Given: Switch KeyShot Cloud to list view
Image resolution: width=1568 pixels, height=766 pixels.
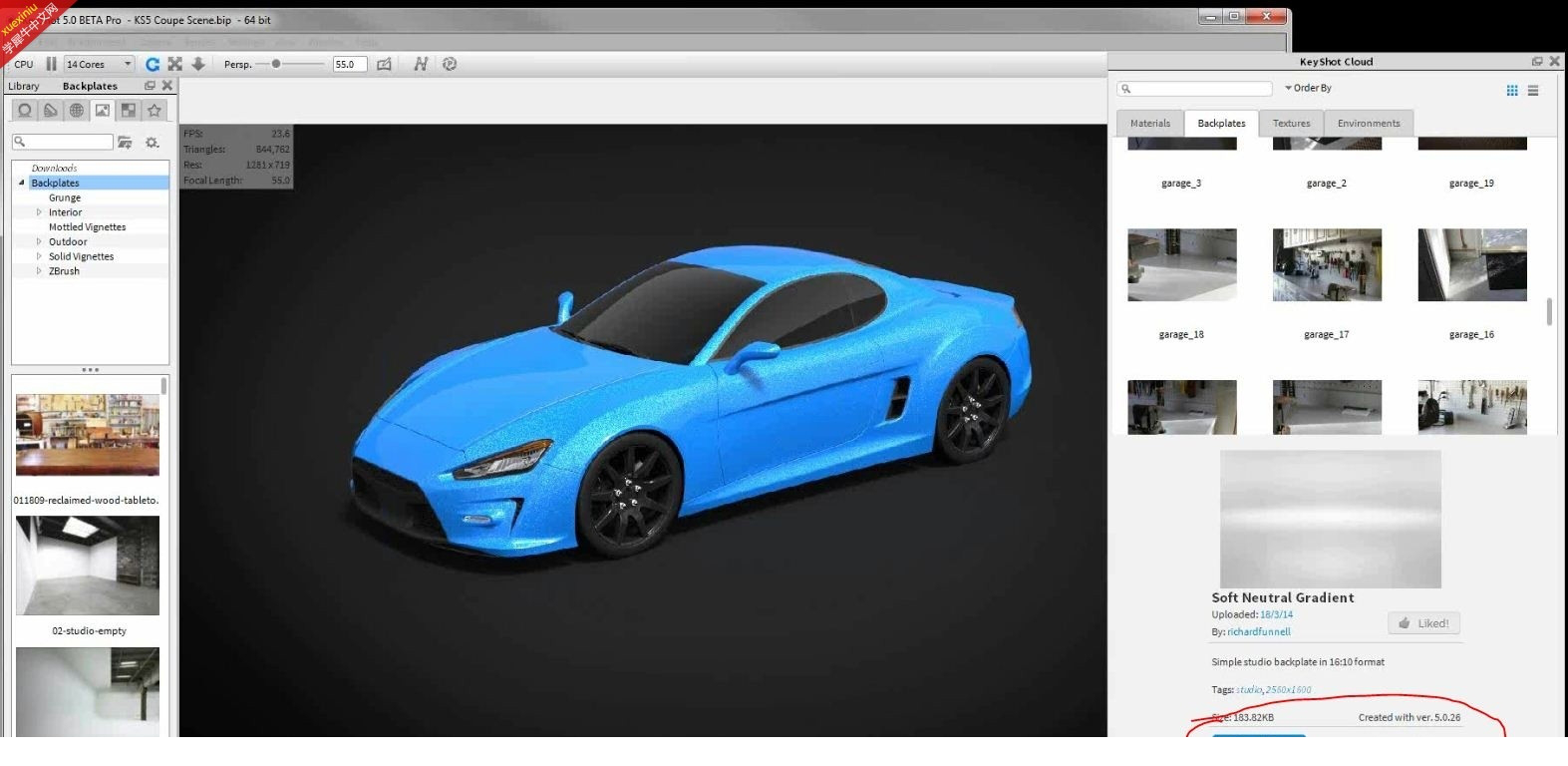Looking at the screenshot, I should coord(1533,91).
